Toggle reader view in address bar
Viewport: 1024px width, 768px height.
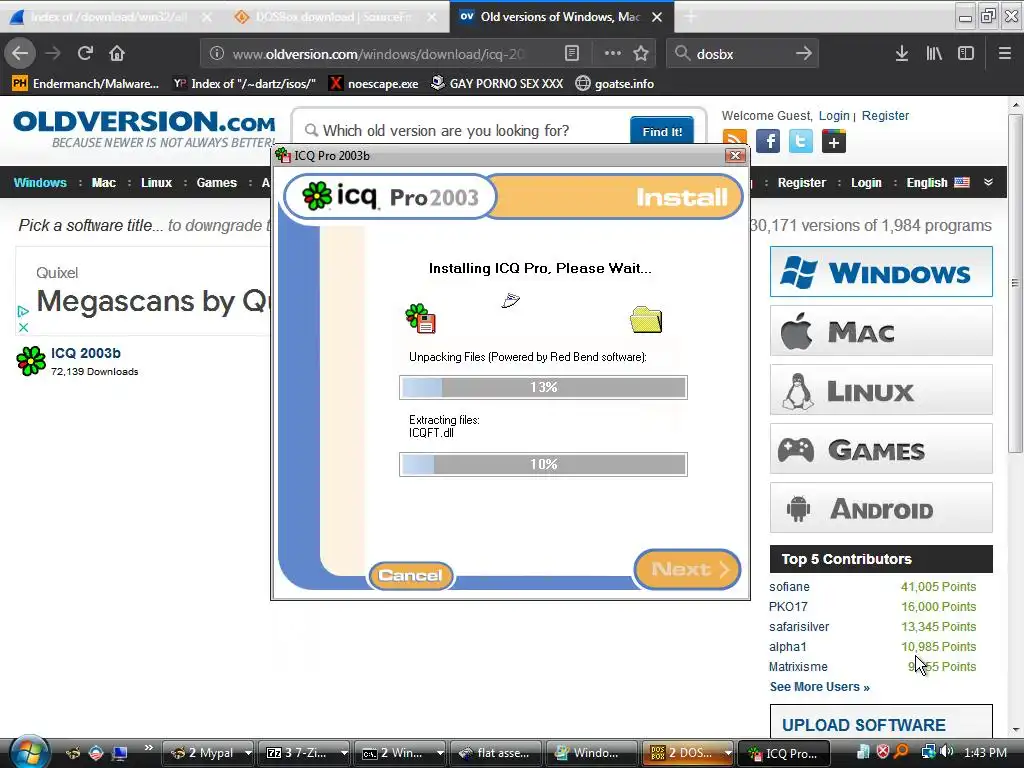[571, 54]
